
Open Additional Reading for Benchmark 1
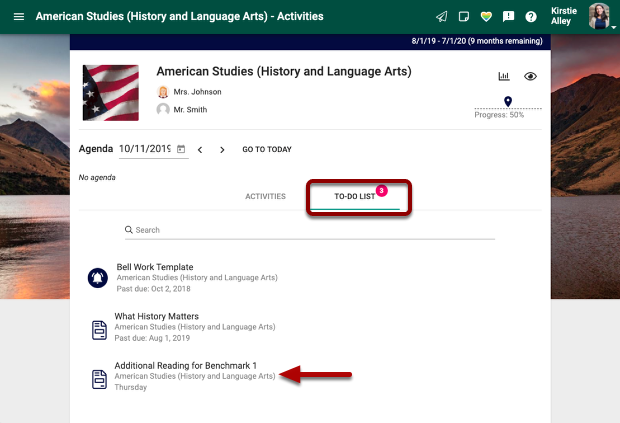click(x=185, y=365)
